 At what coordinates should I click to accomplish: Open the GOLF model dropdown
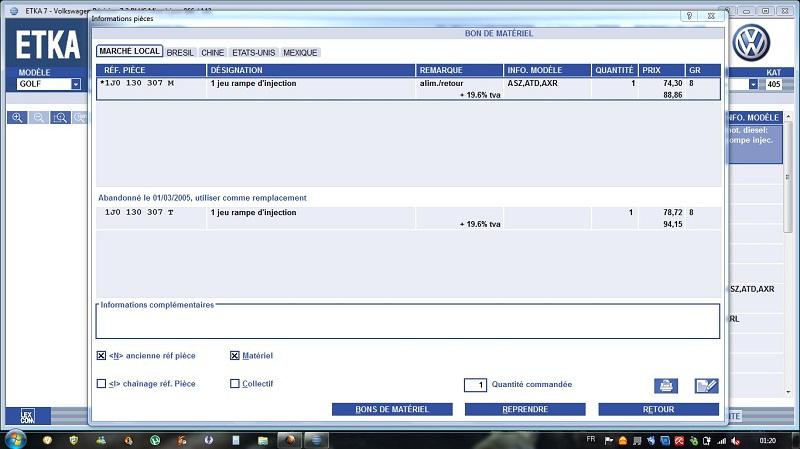[x=76, y=84]
